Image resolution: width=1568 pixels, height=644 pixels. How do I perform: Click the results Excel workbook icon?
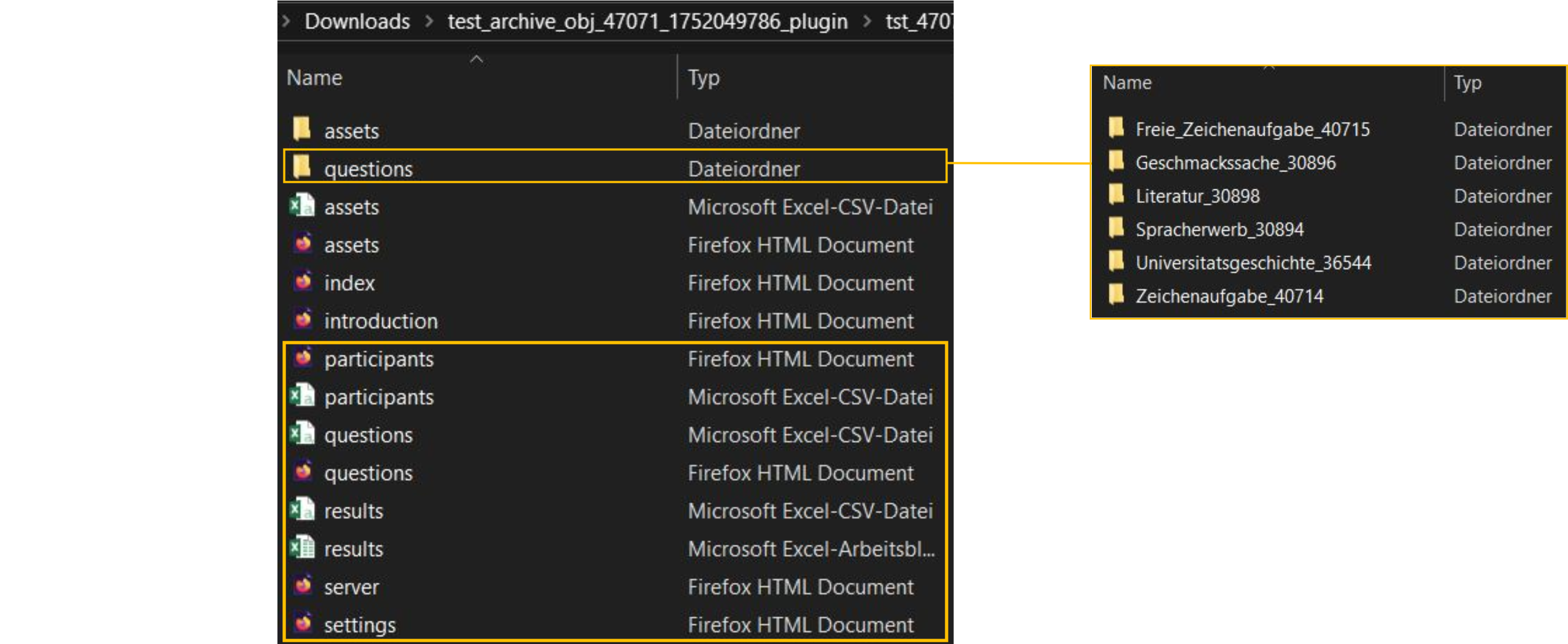tap(302, 547)
